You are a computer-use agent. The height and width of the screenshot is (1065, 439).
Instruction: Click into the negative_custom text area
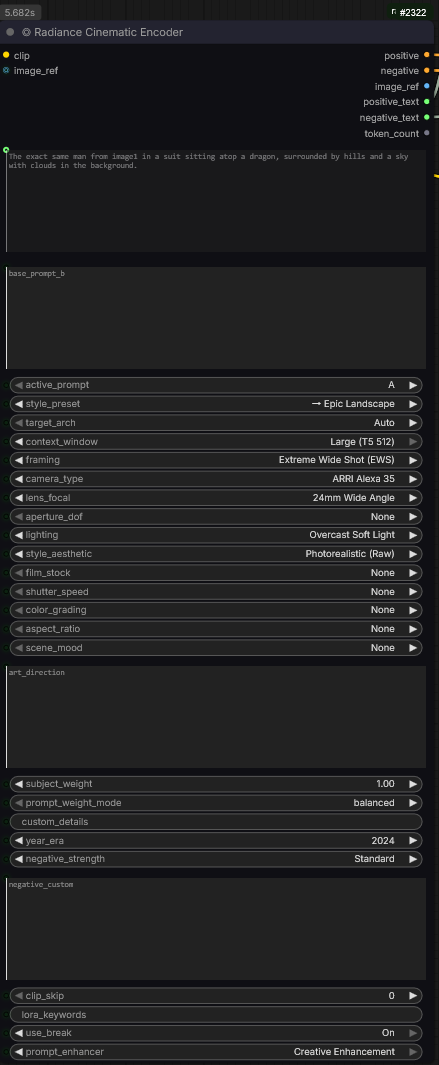[216, 928]
